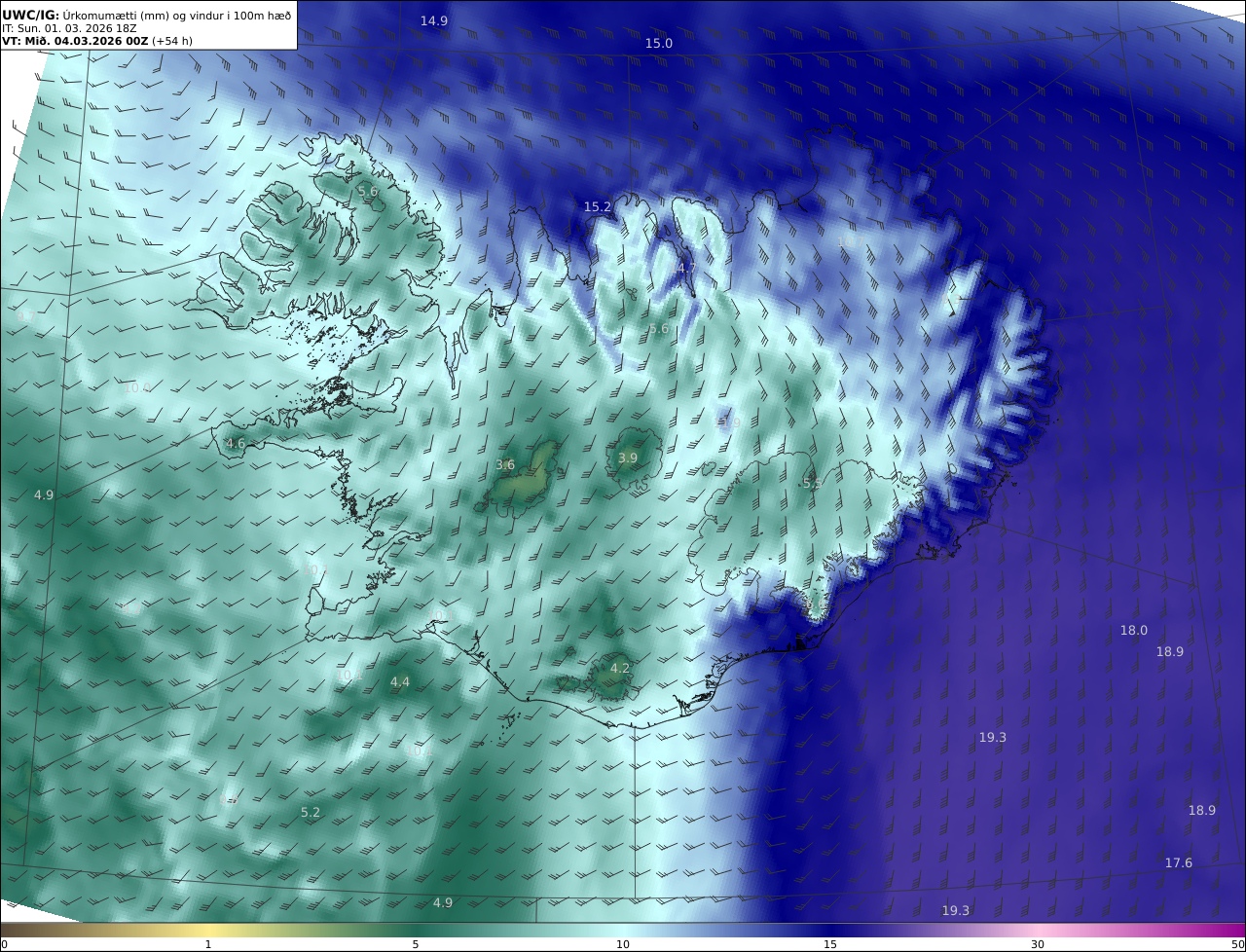Screen dimensions: 1246x952
Task: Click the 5.5 value on the Vatnajökull ice cap
Action: click(812, 484)
